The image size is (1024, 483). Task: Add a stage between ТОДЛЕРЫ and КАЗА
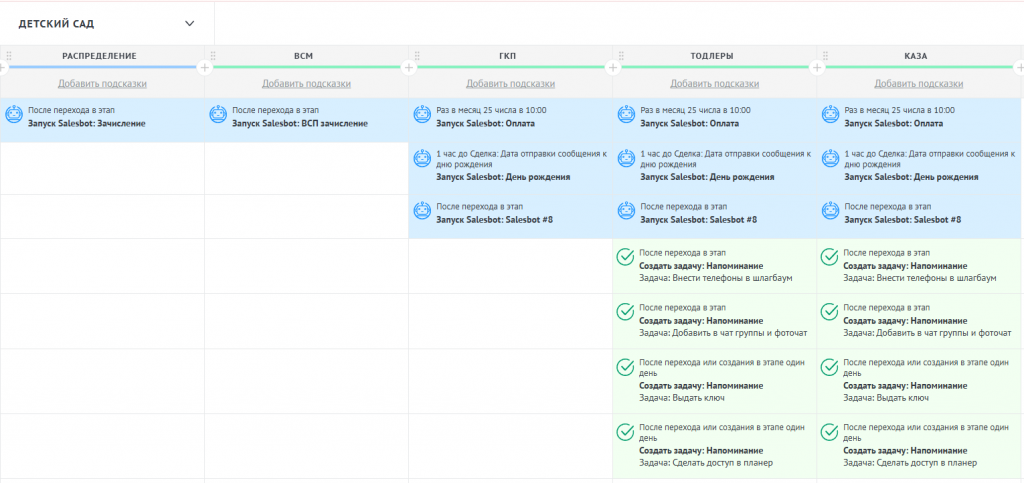[817, 67]
